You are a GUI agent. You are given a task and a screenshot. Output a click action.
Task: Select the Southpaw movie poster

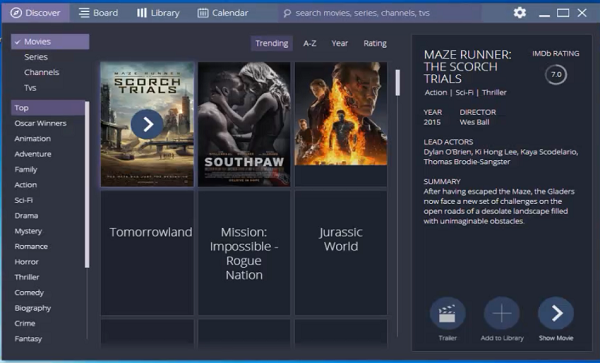pos(244,124)
